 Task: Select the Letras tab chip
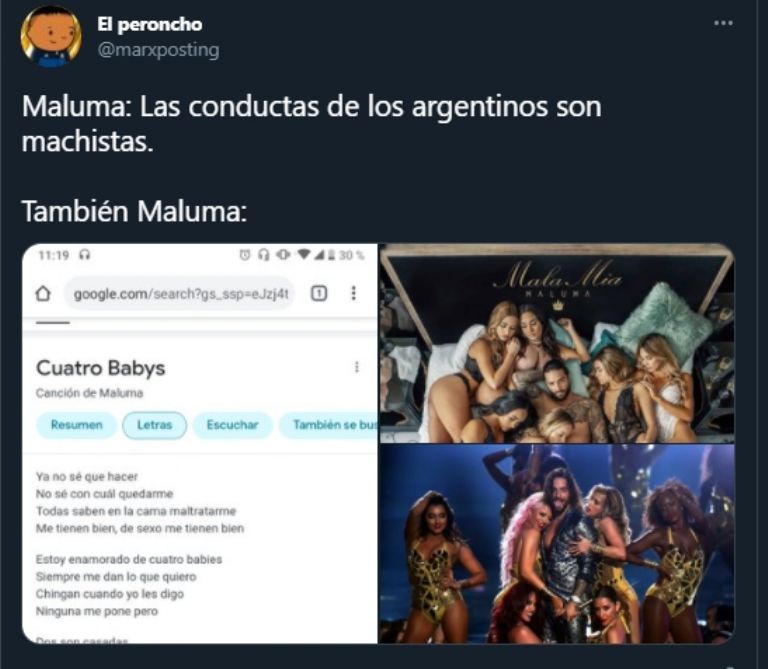pos(154,425)
